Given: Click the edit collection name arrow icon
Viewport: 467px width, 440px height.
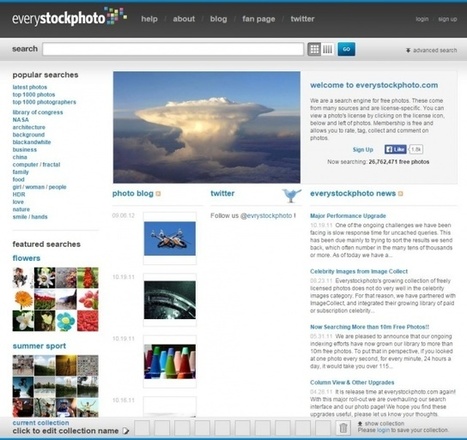Looking at the screenshot, I should pos(126,431).
